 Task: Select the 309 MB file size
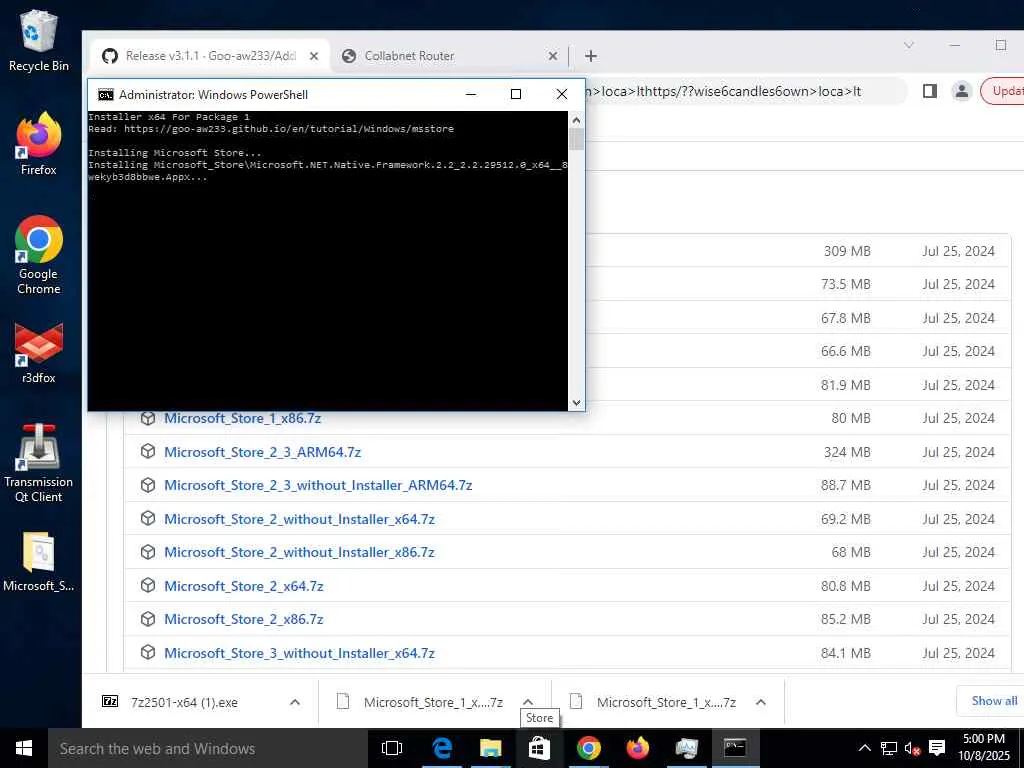point(847,251)
